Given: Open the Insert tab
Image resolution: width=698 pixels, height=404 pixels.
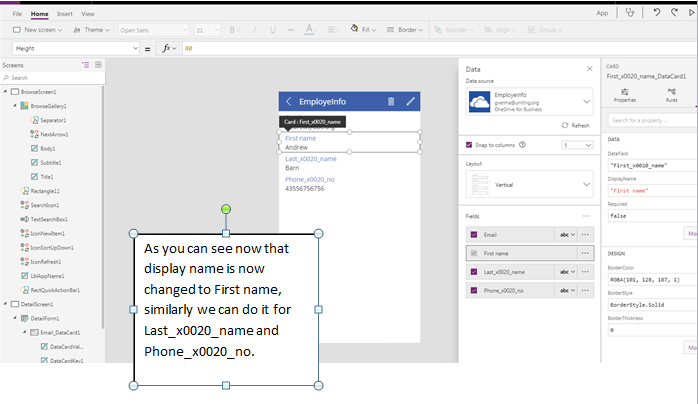Looking at the screenshot, I should click(x=65, y=14).
